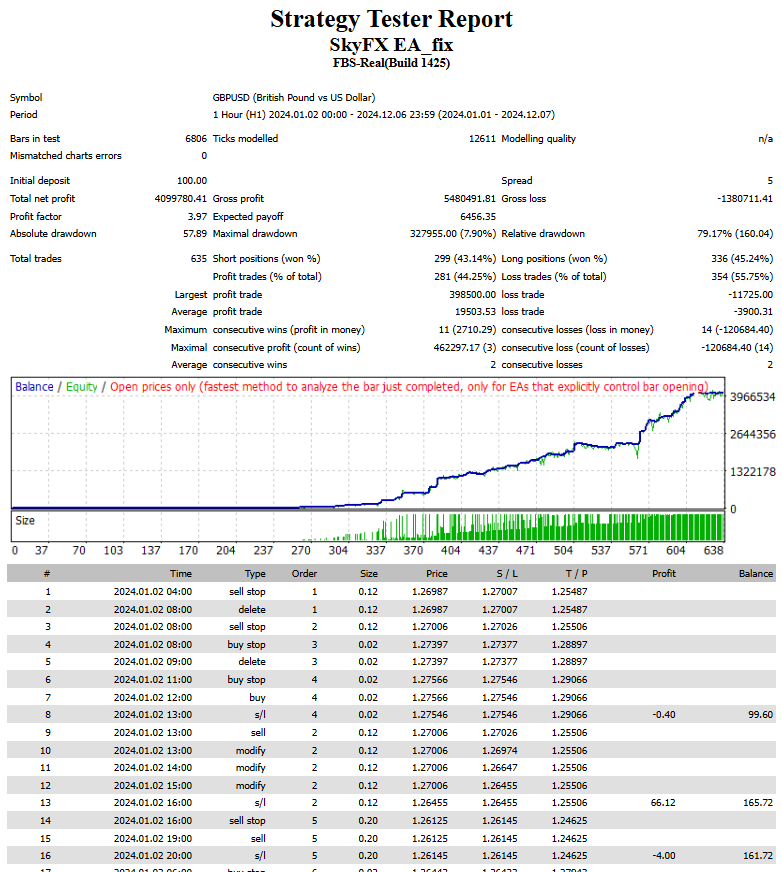Click the 3966534 y-axis value on chart

tap(752, 397)
